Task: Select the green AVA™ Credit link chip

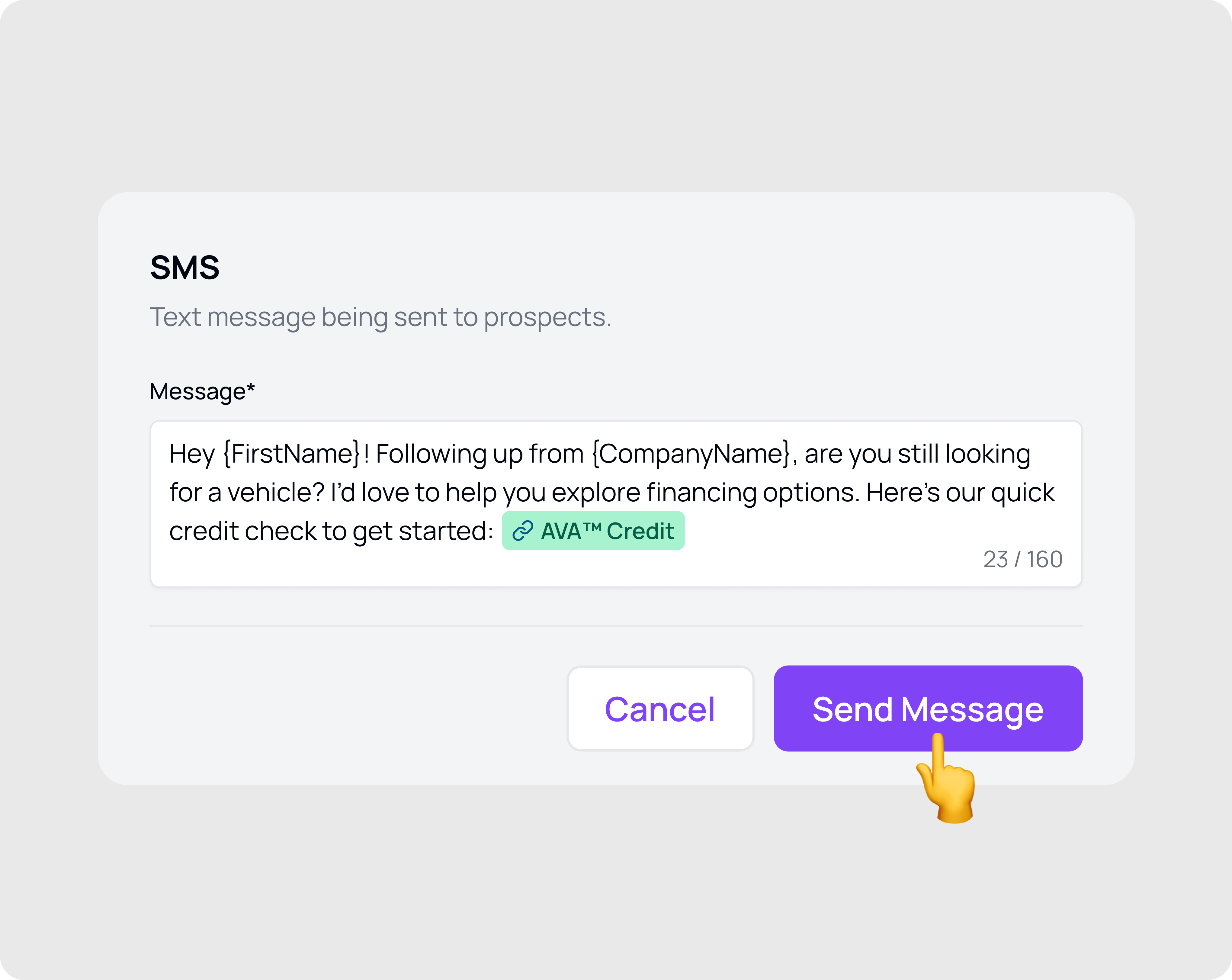Action: (x=593, y=531)
